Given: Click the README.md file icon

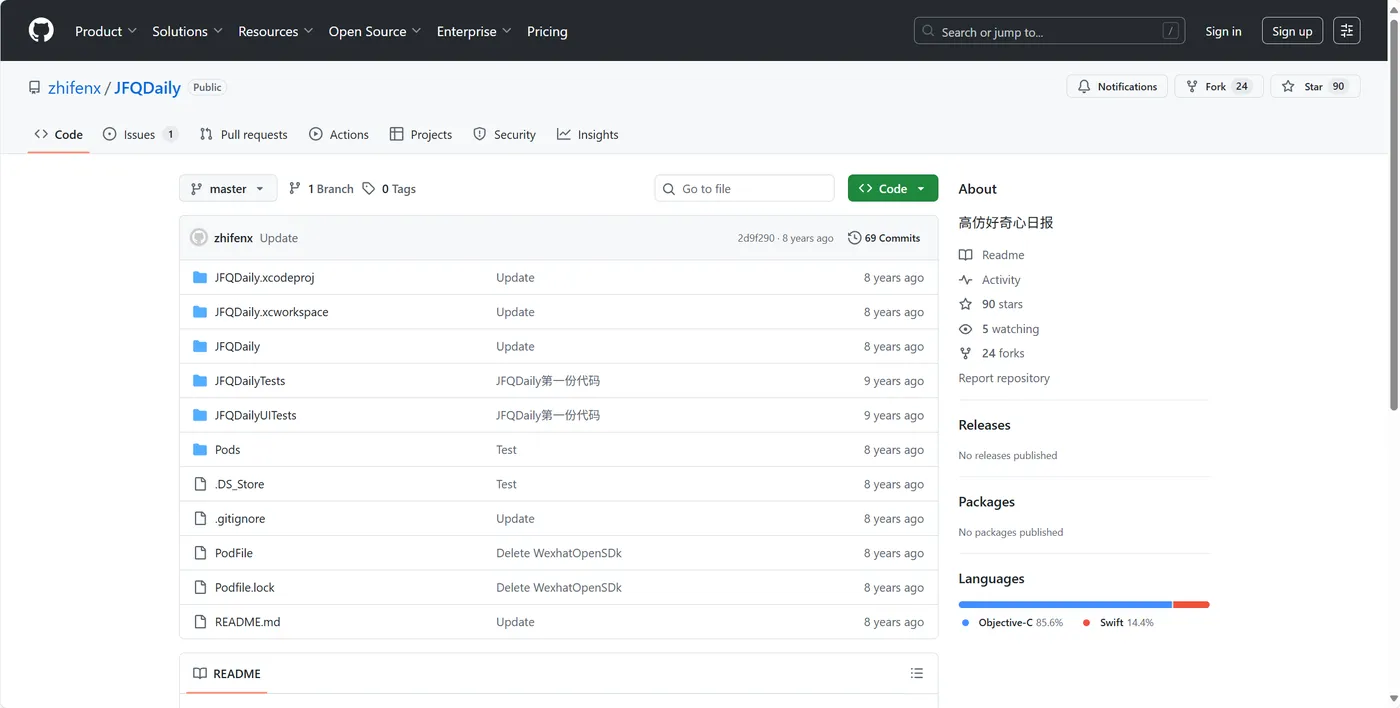Looking at the screenshot, I should pyautogui.click(x=200, y=622).
